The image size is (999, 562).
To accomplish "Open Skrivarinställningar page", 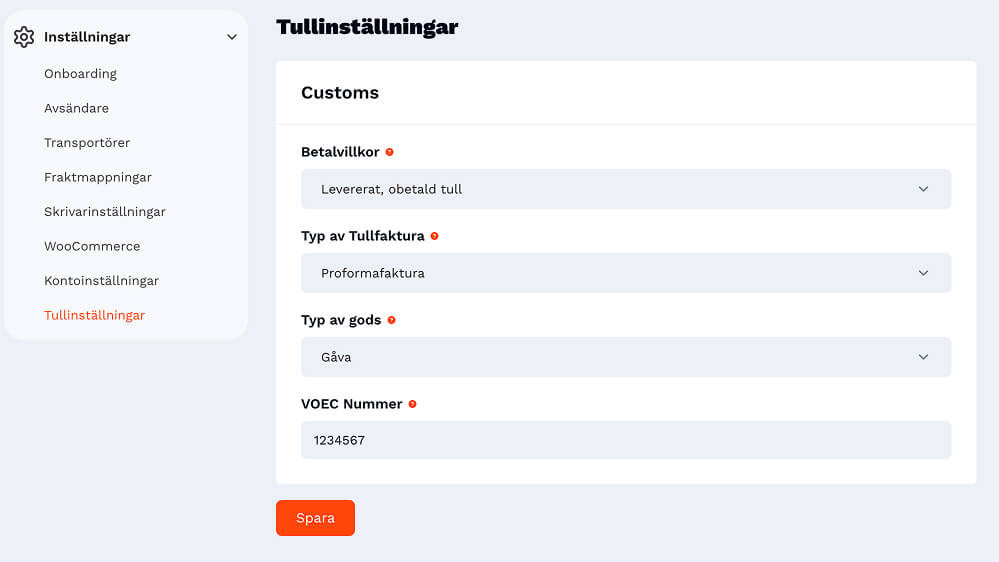I will pos(105,211).
